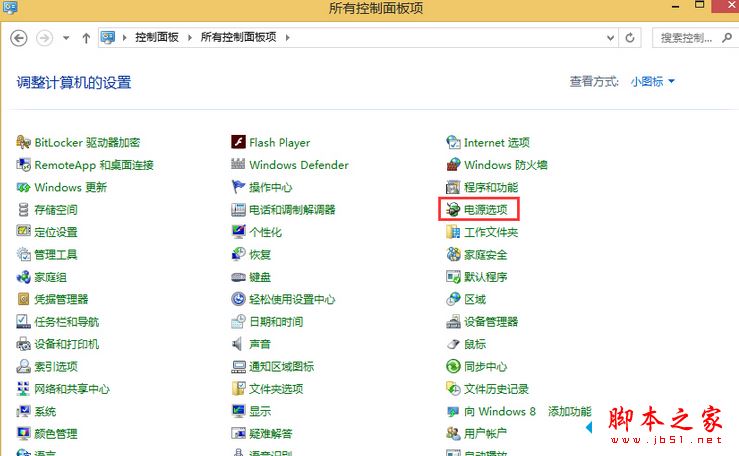The image size is (739, 456).
Task: Click the 区域 link
Action: pos(475,300)
